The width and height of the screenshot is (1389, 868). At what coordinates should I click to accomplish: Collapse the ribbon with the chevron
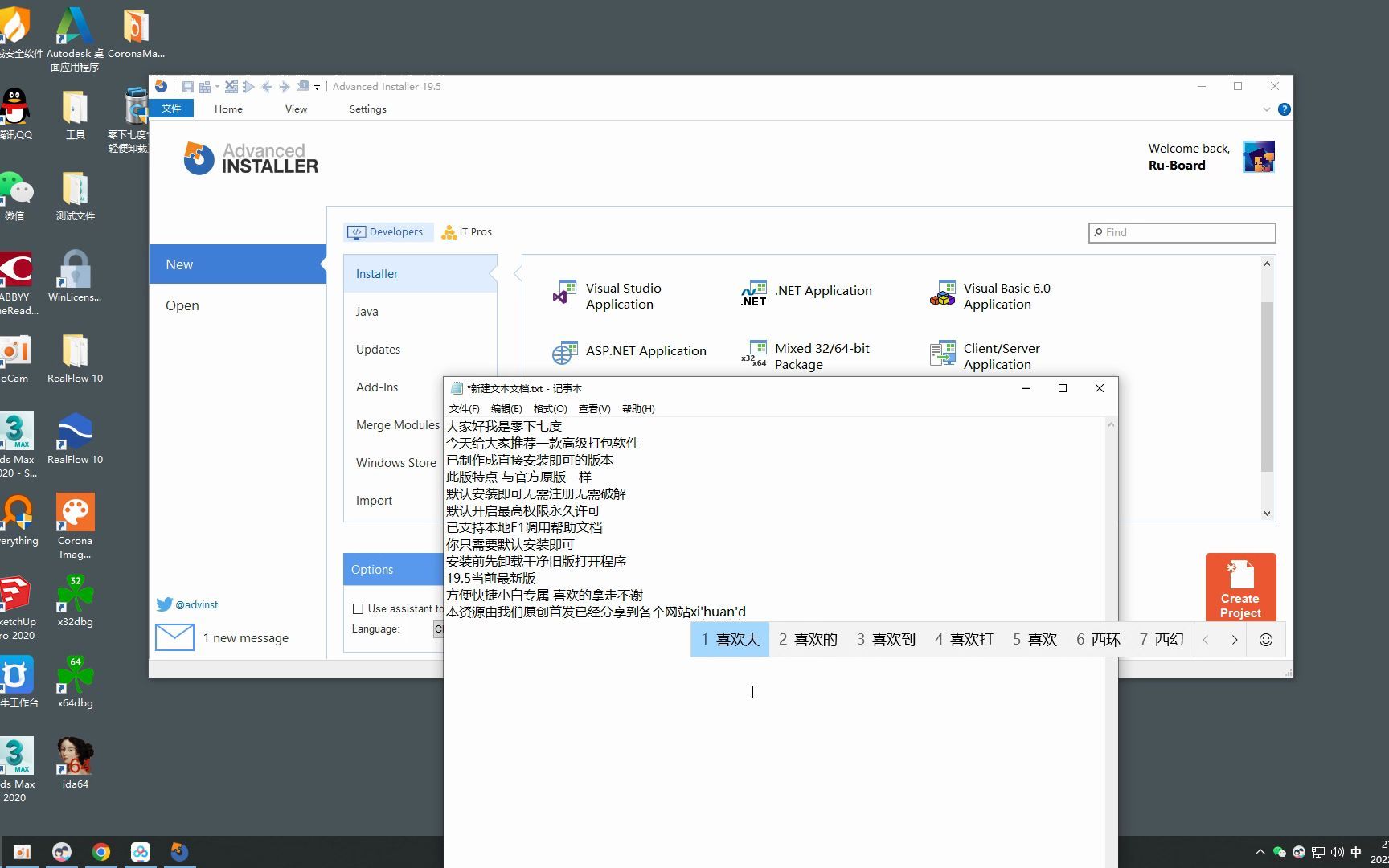(x=1267, y=109)
